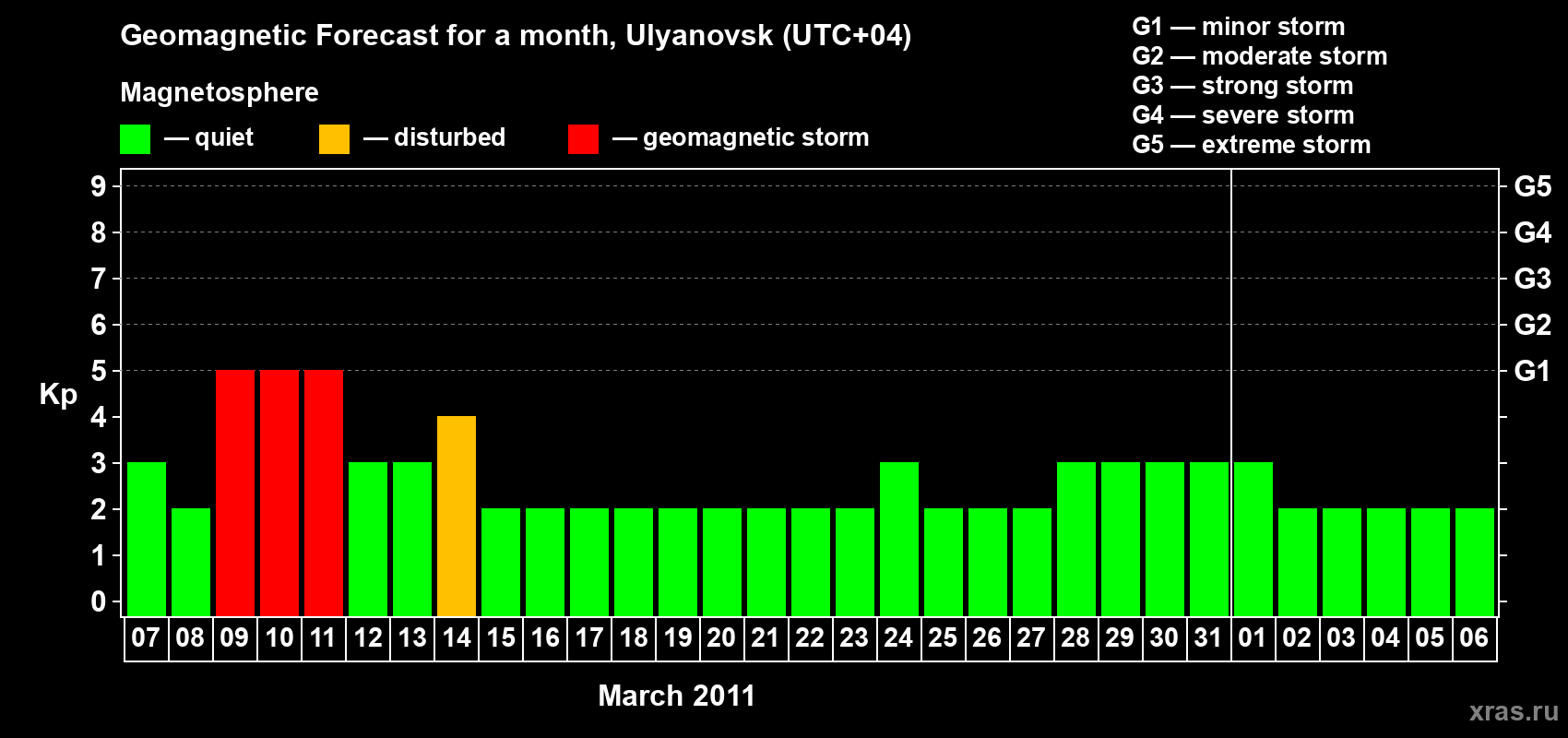Select the red bar for March 09
Screen dimensions: 1568x738
click(x=235, y=493)
